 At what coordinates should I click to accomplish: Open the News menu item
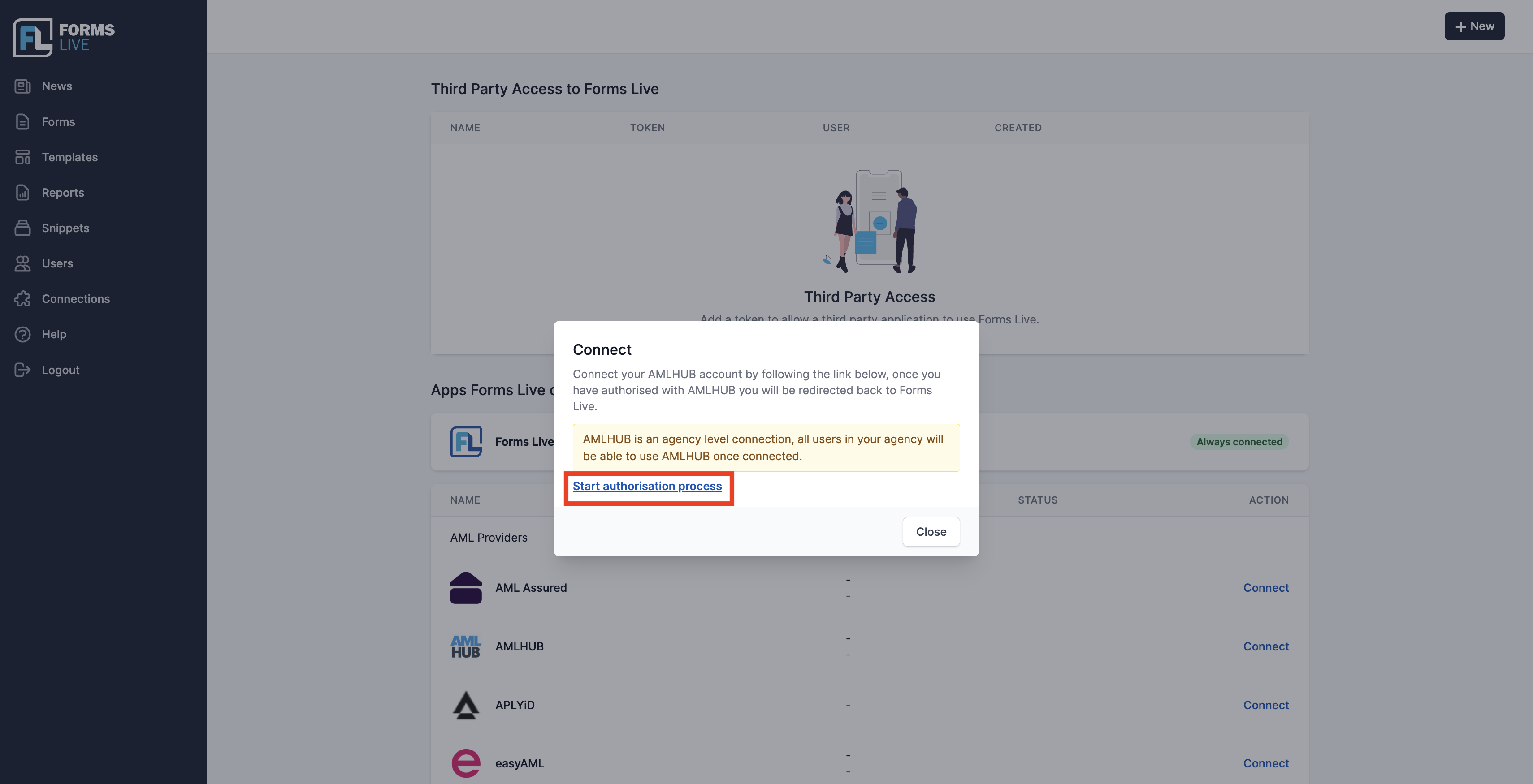(x=56, y=86)
